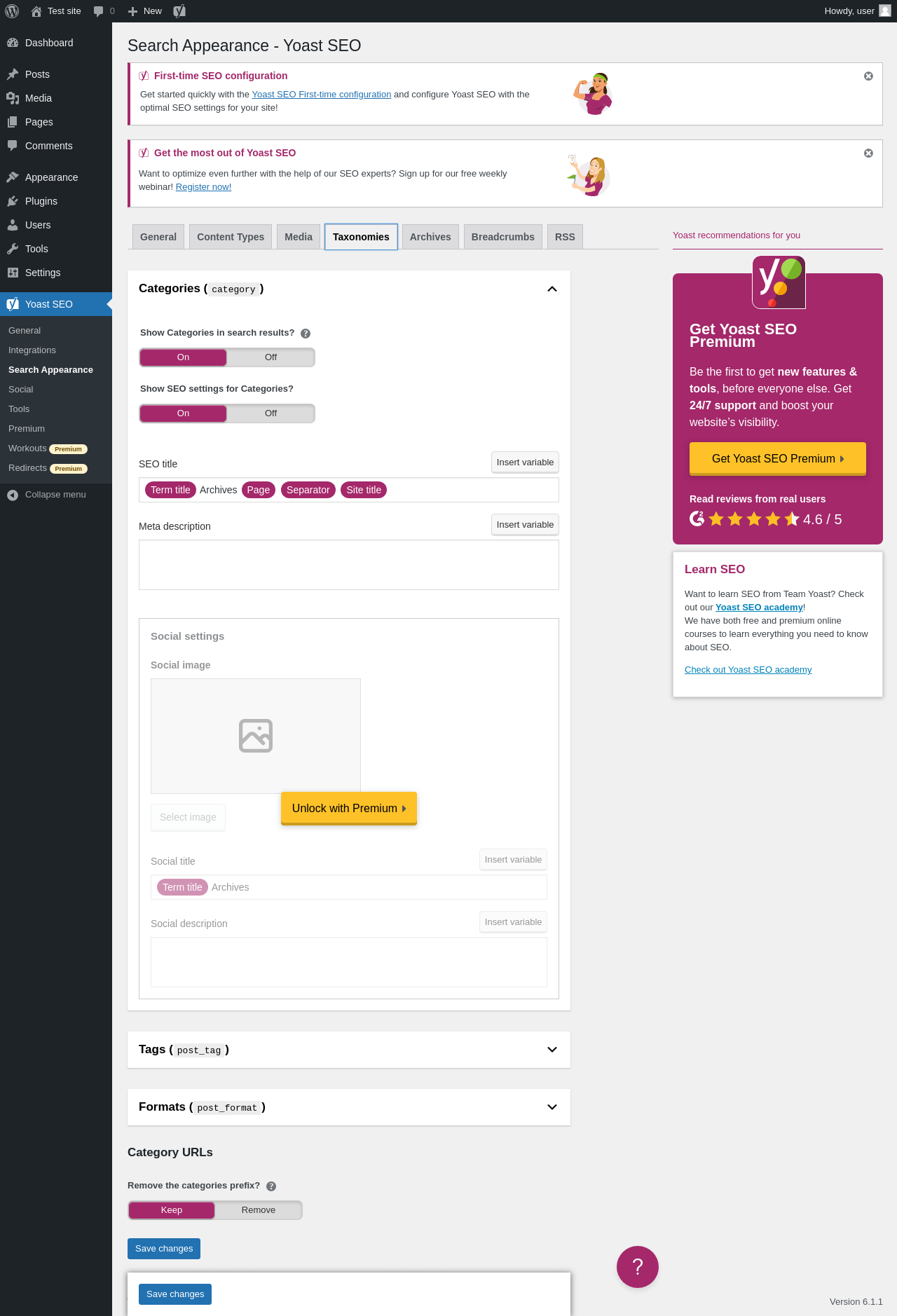Open Integrations in Yoast SEO submenu
Screen dimensions: 897x1316
coord(32,350)
